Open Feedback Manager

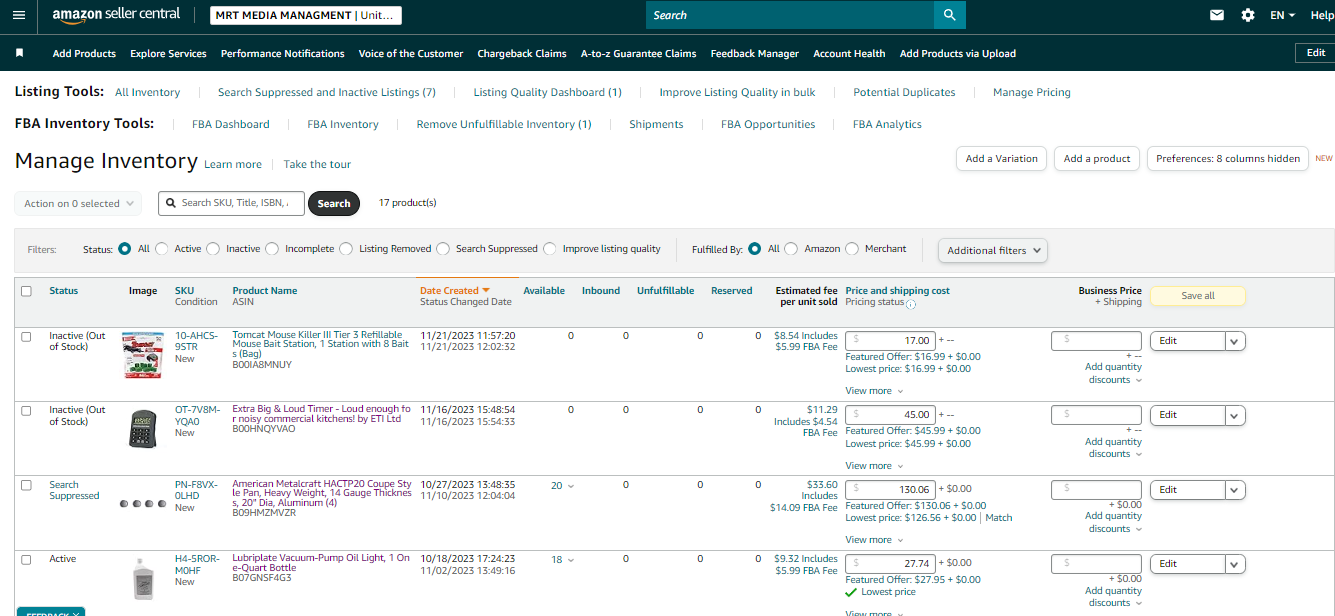pos(755,54)
